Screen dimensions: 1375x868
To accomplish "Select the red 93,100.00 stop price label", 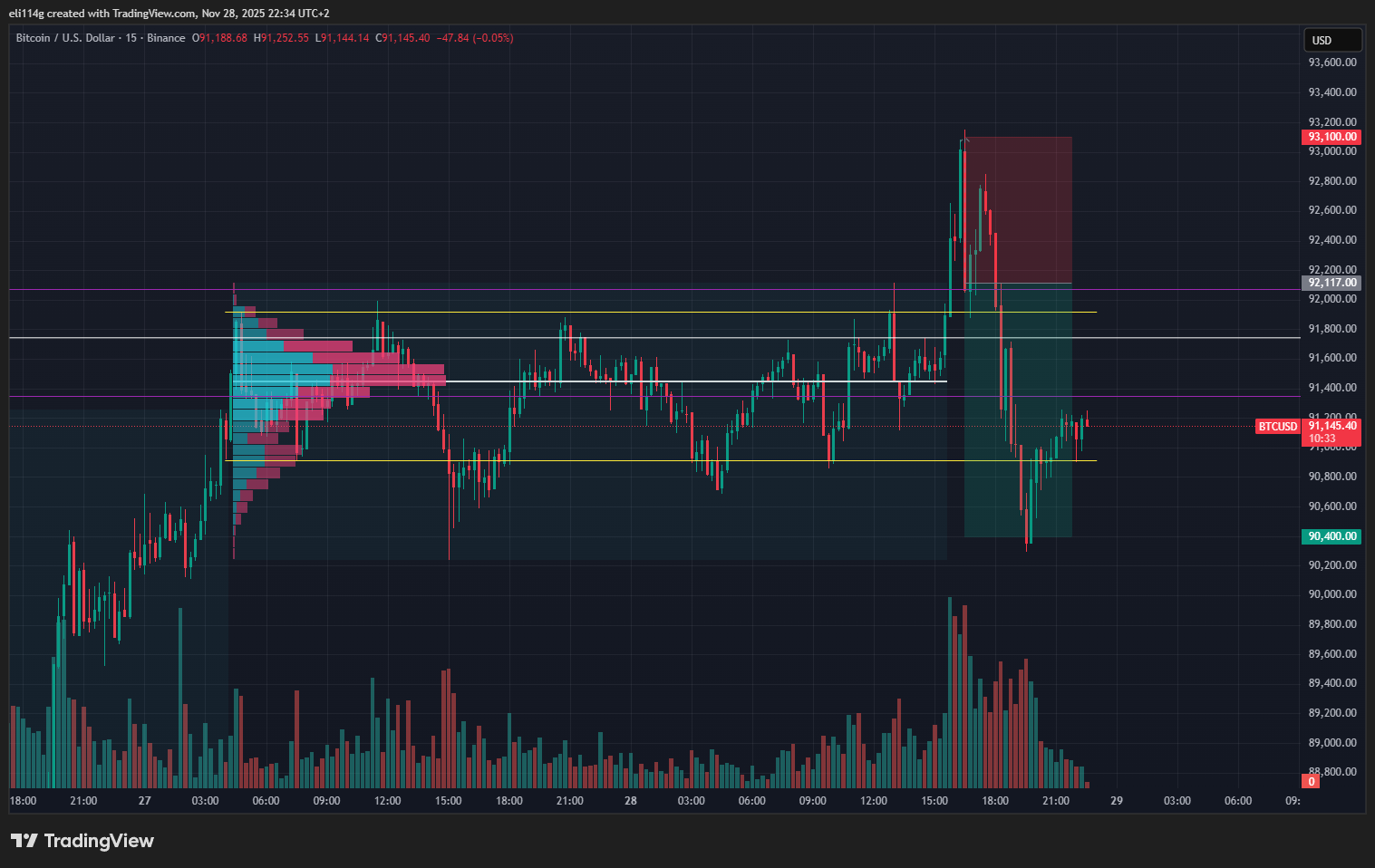I will pyautogui.click(x=1331, y=137).
